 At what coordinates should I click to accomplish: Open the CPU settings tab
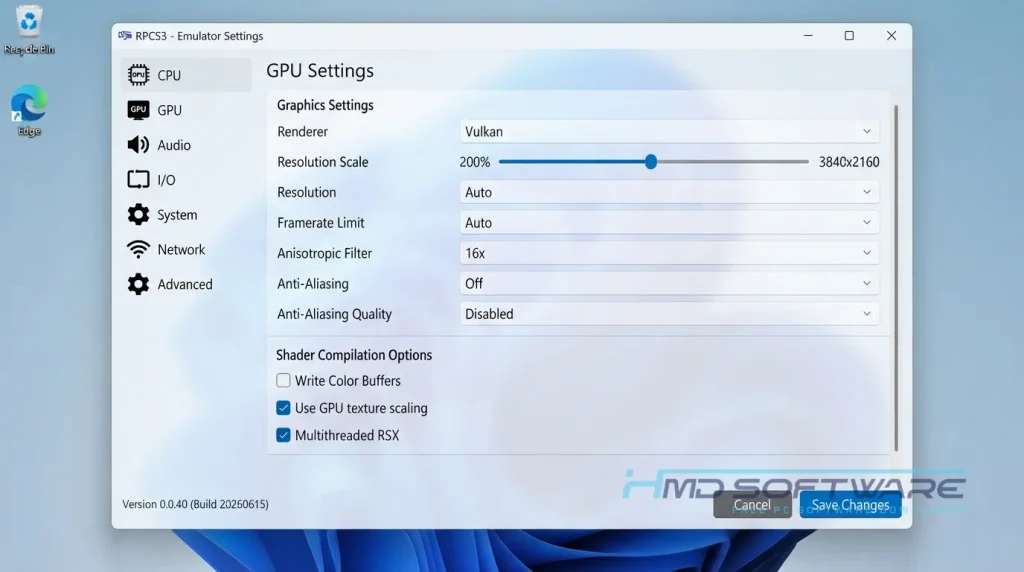[x=186, y=75]
